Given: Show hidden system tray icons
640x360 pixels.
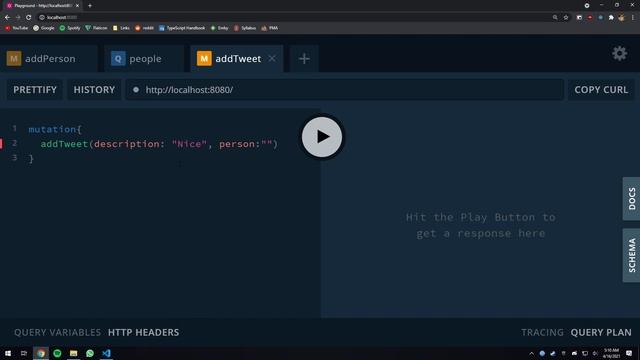Looking at the screenshot, I should point(531,353).
